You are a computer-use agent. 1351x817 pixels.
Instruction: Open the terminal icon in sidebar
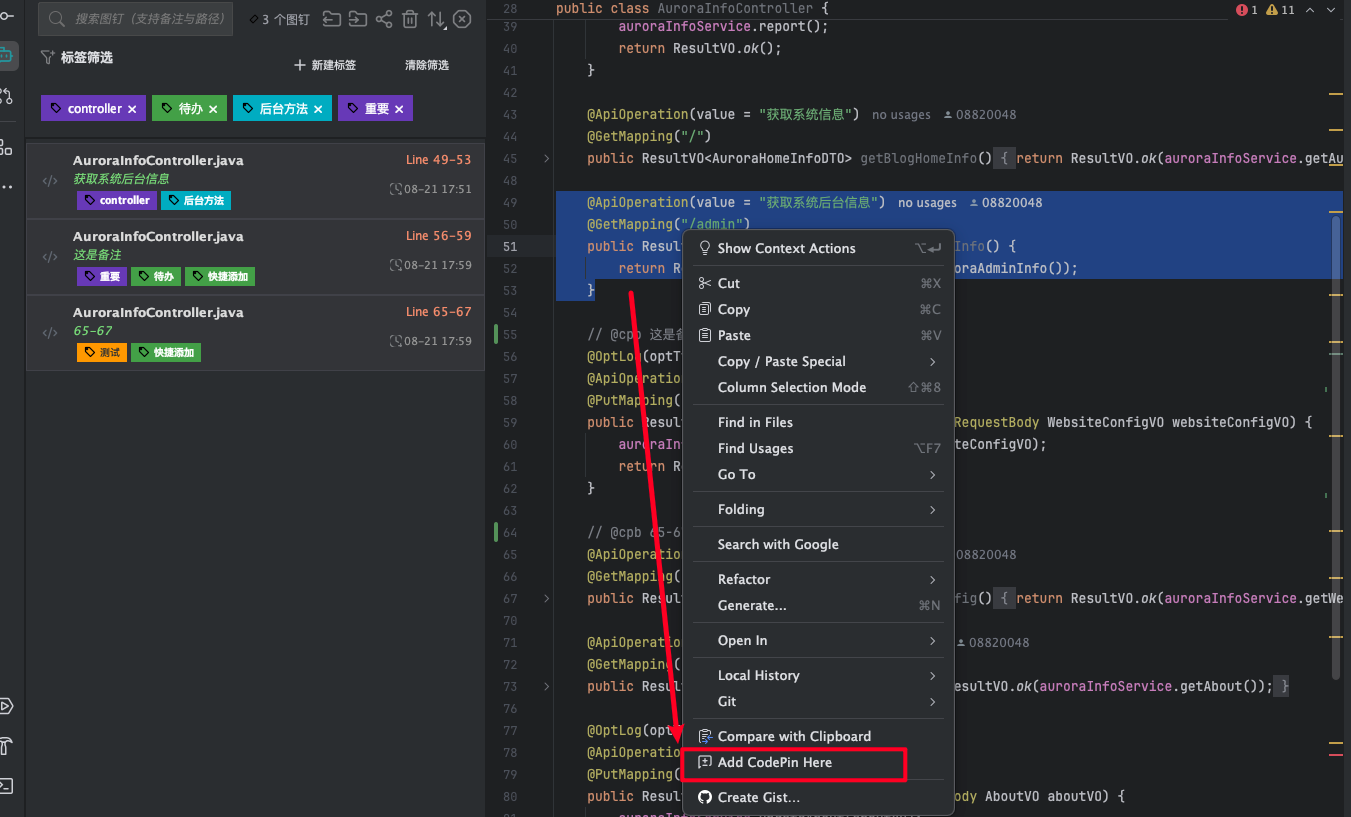[x=7, y=785]
